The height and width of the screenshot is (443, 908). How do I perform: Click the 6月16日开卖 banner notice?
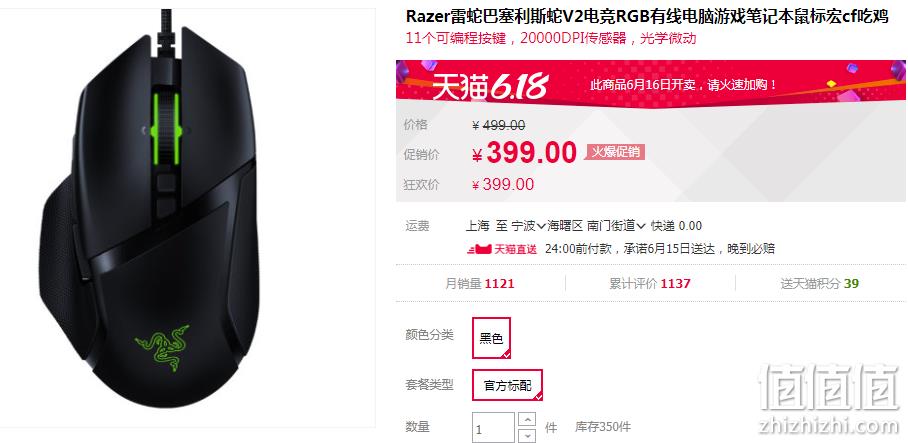tap(683, 86)
